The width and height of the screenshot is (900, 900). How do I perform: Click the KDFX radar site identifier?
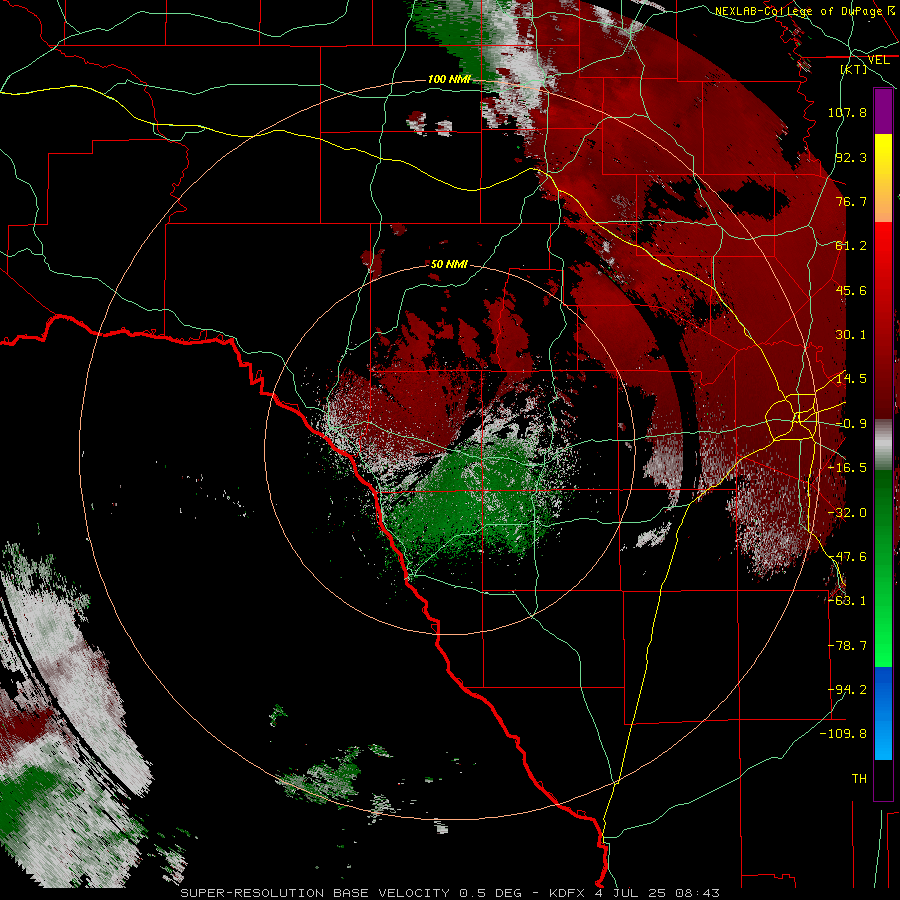point(568,893)
